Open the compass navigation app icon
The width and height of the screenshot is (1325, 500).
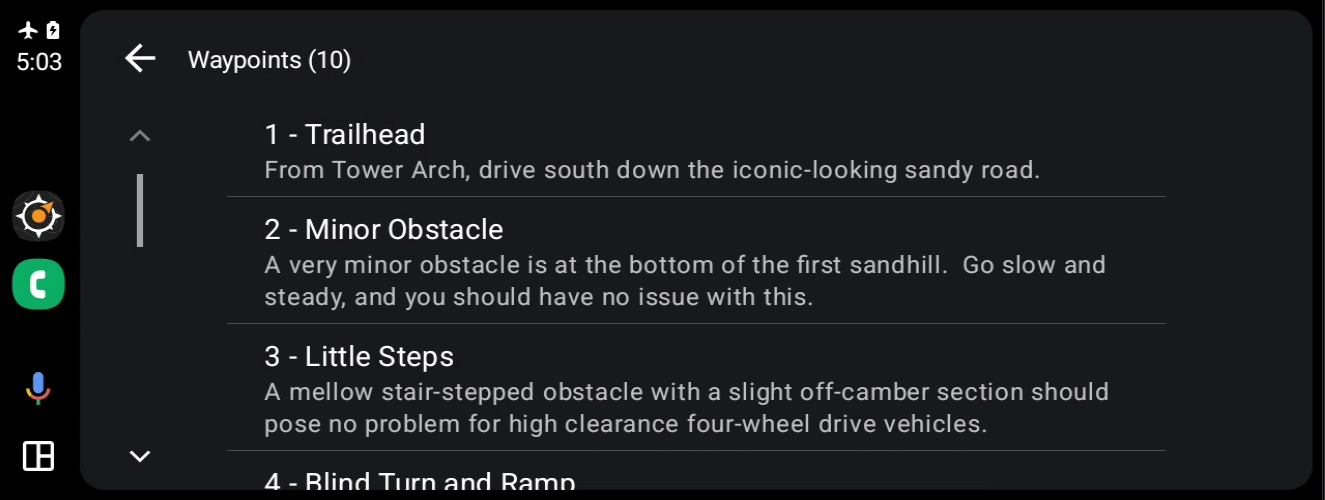(38, 216)
